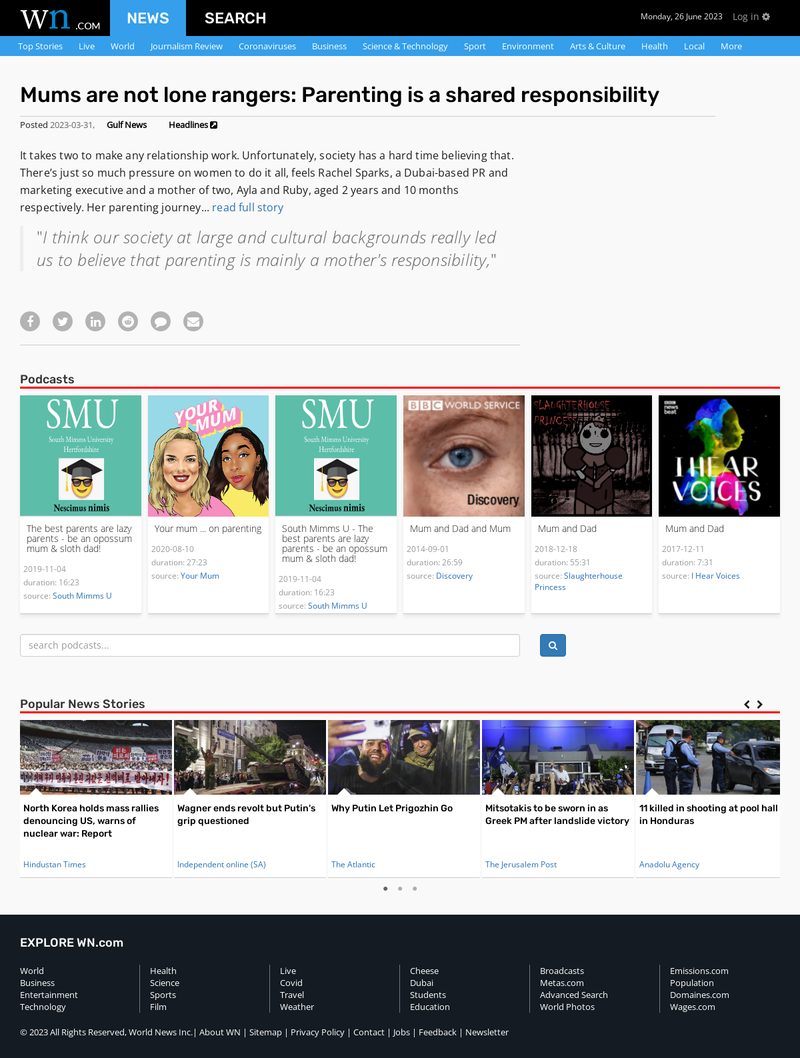Open Top Stories in navigation bar
This screenshot has height=1058, width=800.
pos(40,47)
